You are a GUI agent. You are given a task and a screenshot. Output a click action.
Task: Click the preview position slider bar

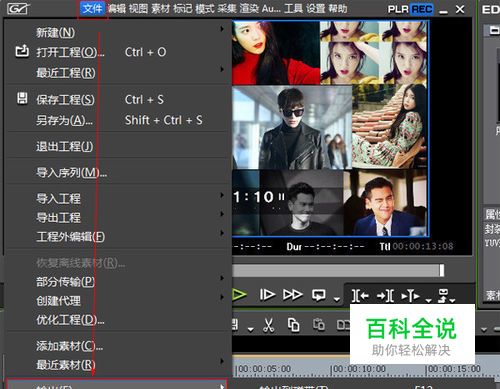pos(338,270)
